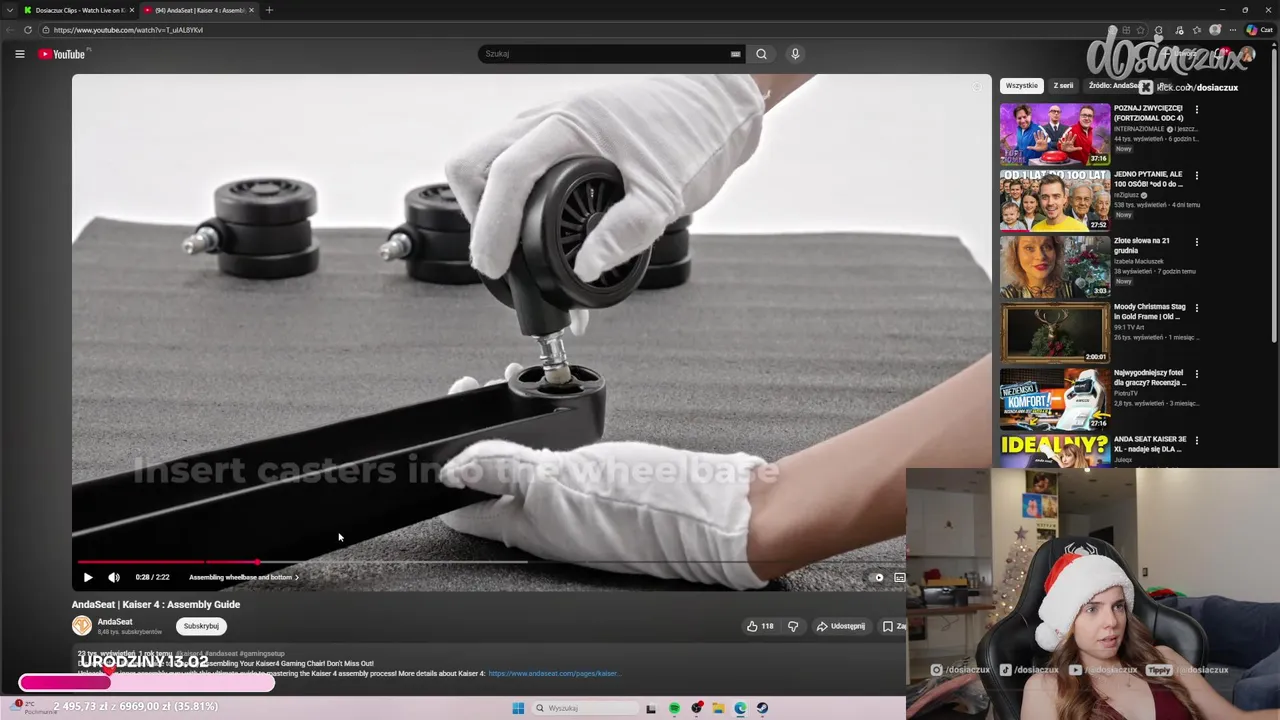Select the YouTube URL in address bar
1280x720 pixels.
point(128,30)
